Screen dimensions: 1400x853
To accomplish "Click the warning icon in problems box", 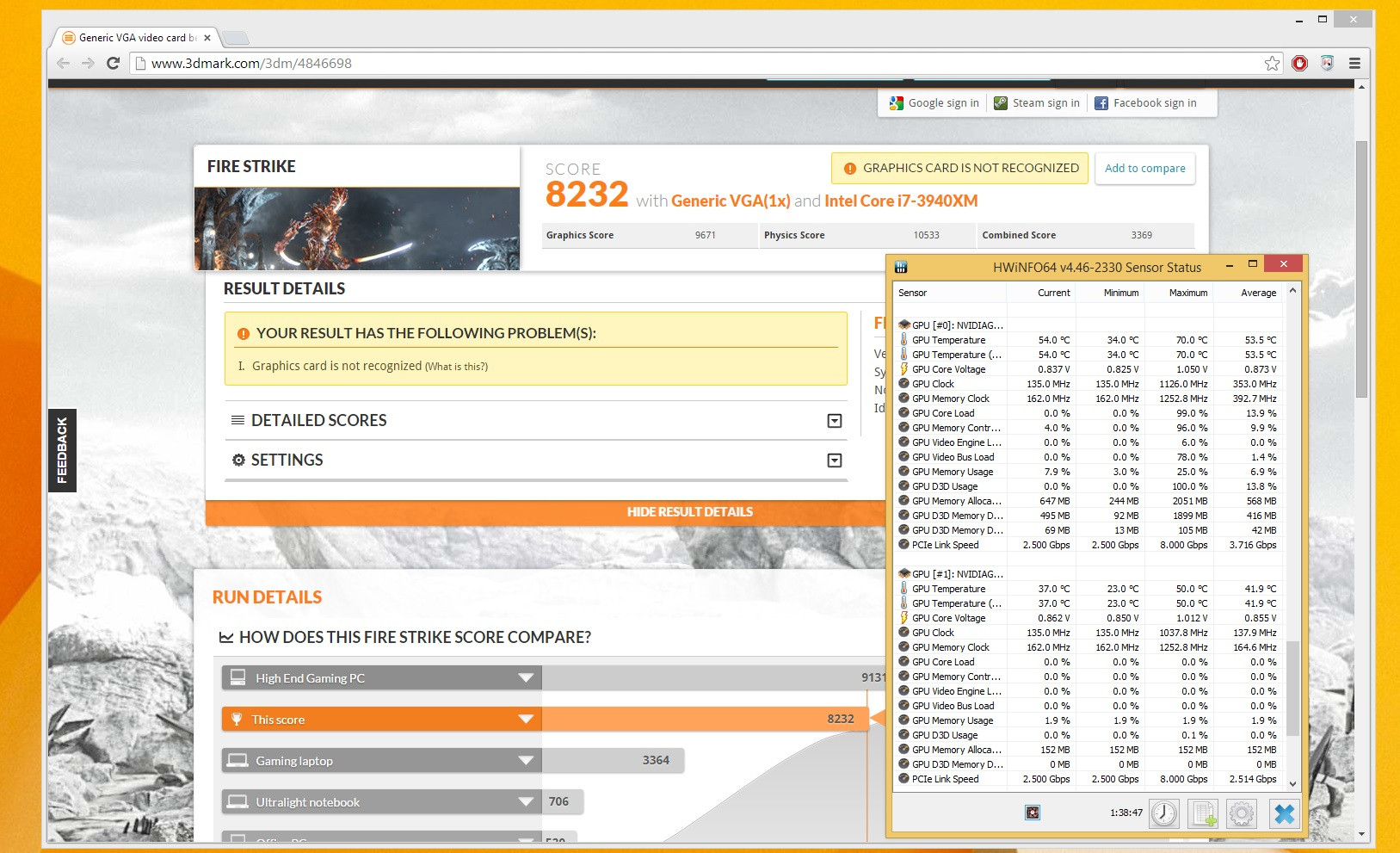I will coord(244,333).
